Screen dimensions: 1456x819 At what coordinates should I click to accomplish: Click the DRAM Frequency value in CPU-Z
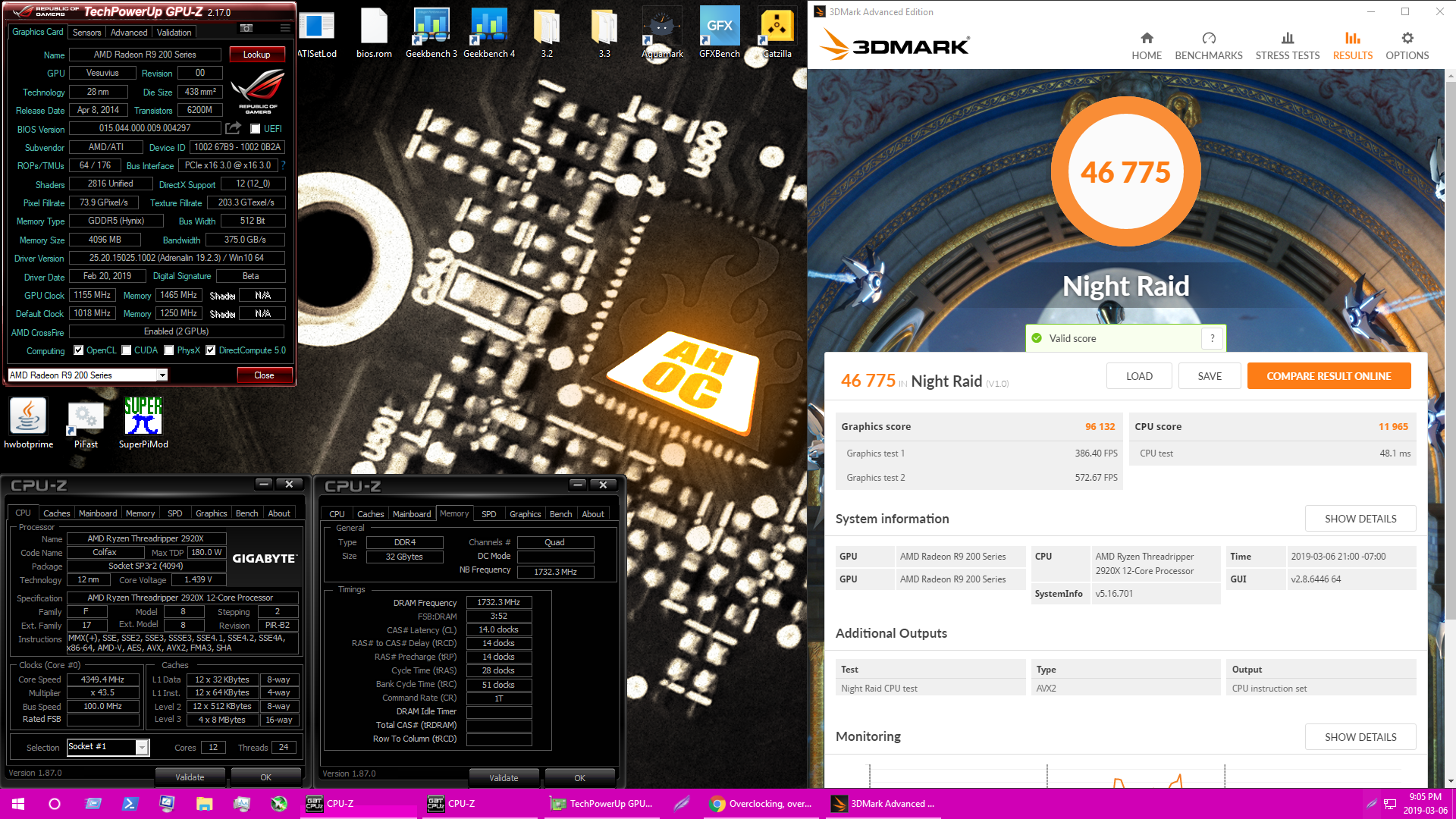tap(498, 603)
